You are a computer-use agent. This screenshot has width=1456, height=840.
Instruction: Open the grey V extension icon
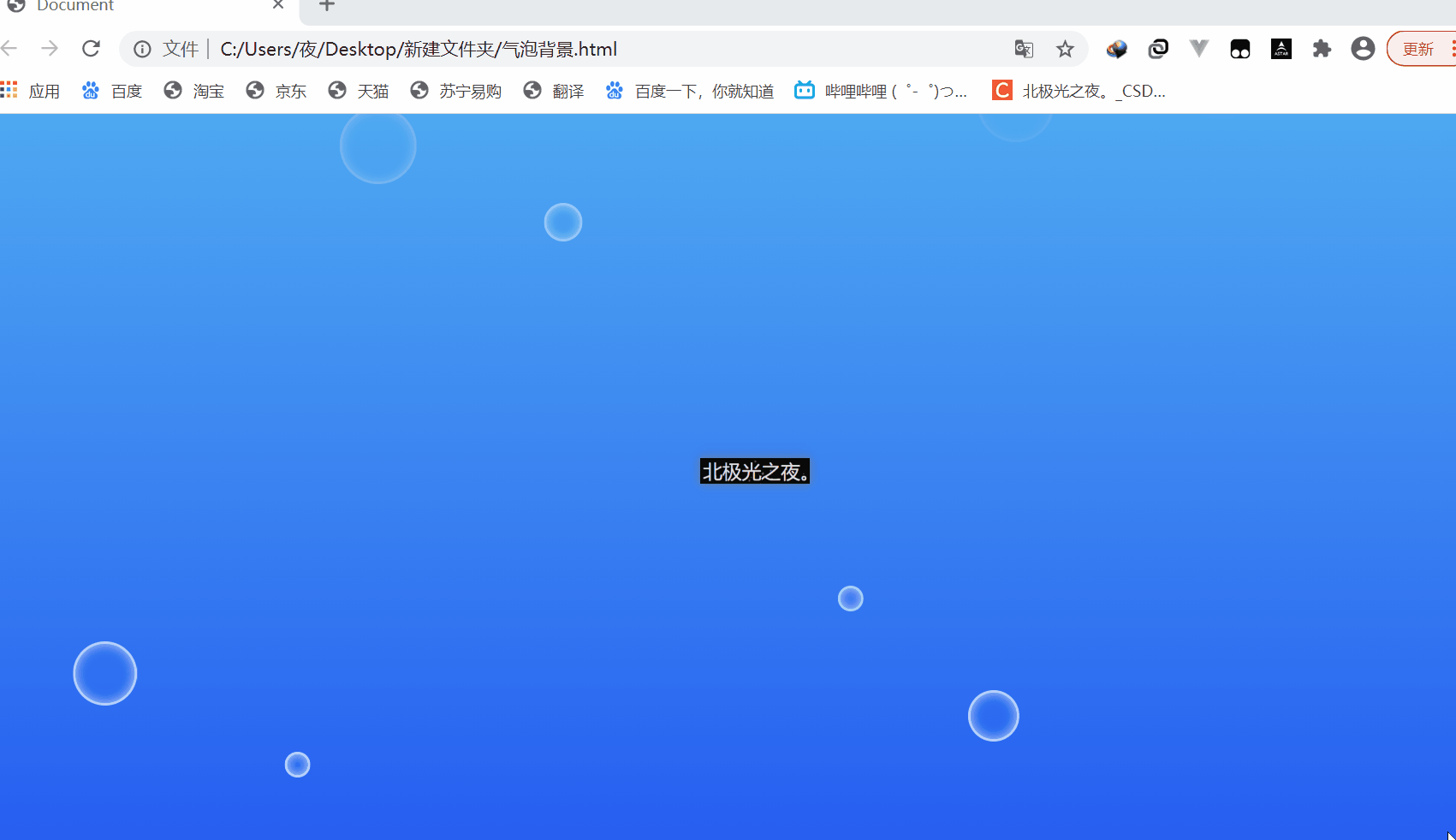click(x=1199, y=49)
